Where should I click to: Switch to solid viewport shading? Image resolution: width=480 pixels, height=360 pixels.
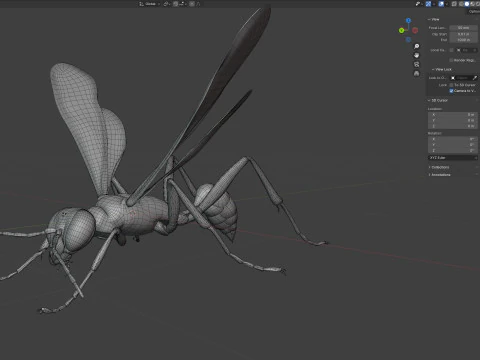point(467,4)
